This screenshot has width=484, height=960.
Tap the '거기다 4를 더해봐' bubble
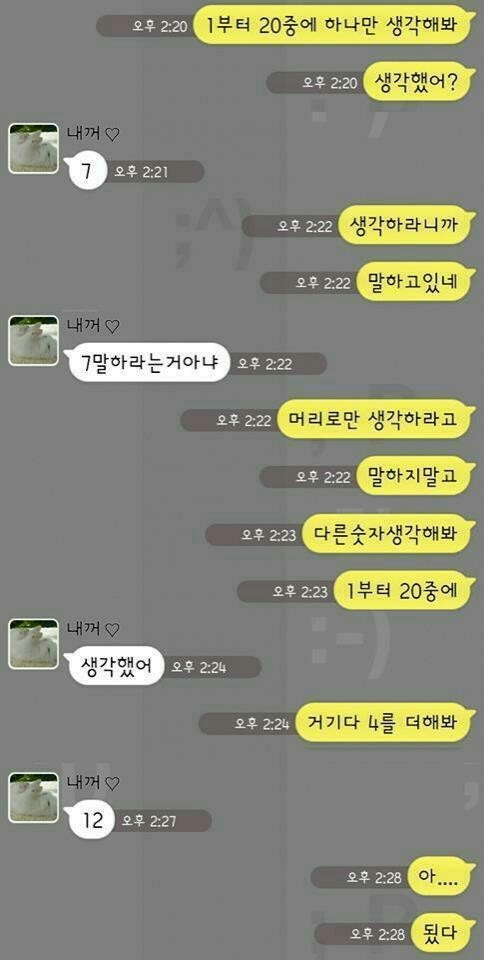tap(385, 723)
